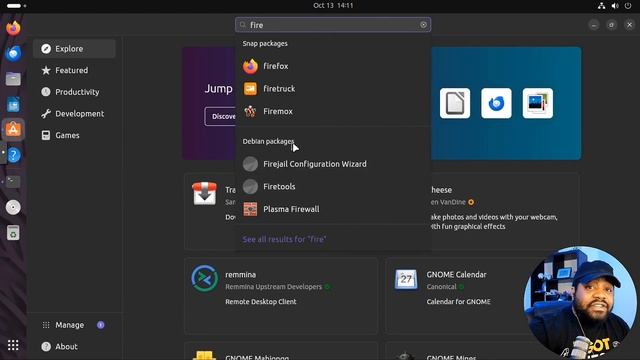This screenshot has height=360, width=640.
Task: Open the Help dock icon
Action: [13, 156]
